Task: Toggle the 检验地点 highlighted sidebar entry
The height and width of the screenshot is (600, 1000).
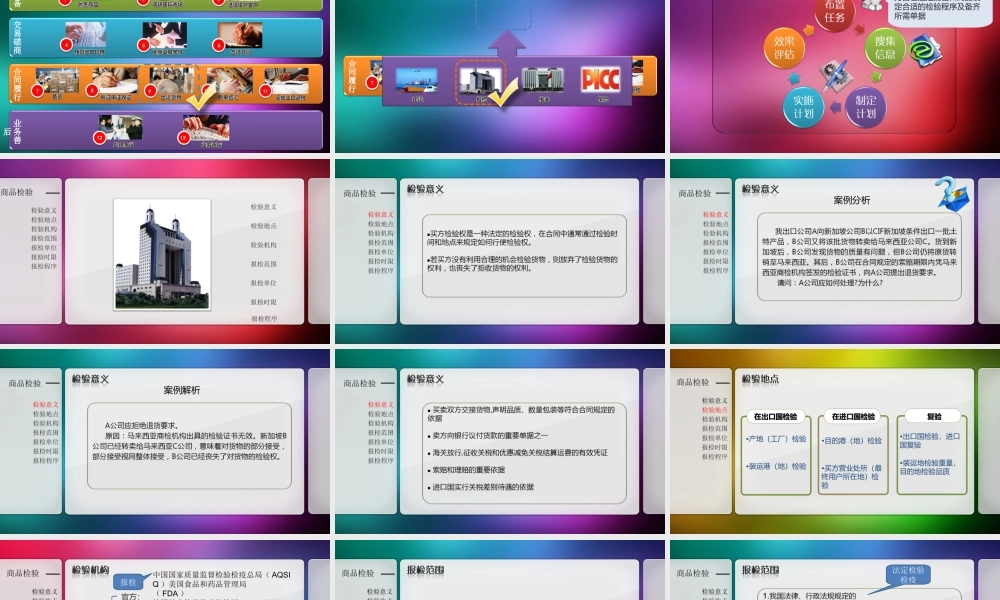Action: point(714,410)
